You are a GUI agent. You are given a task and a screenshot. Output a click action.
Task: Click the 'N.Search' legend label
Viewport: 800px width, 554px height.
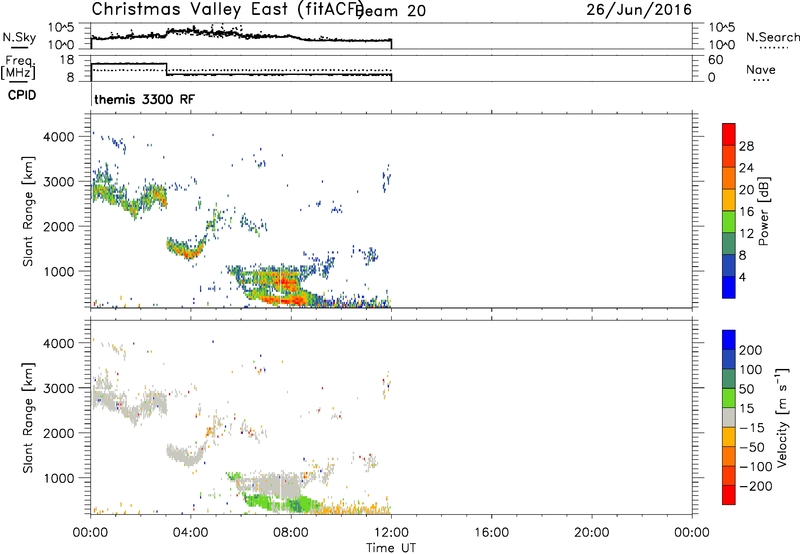pyautogui.click(x=772, y=37)
